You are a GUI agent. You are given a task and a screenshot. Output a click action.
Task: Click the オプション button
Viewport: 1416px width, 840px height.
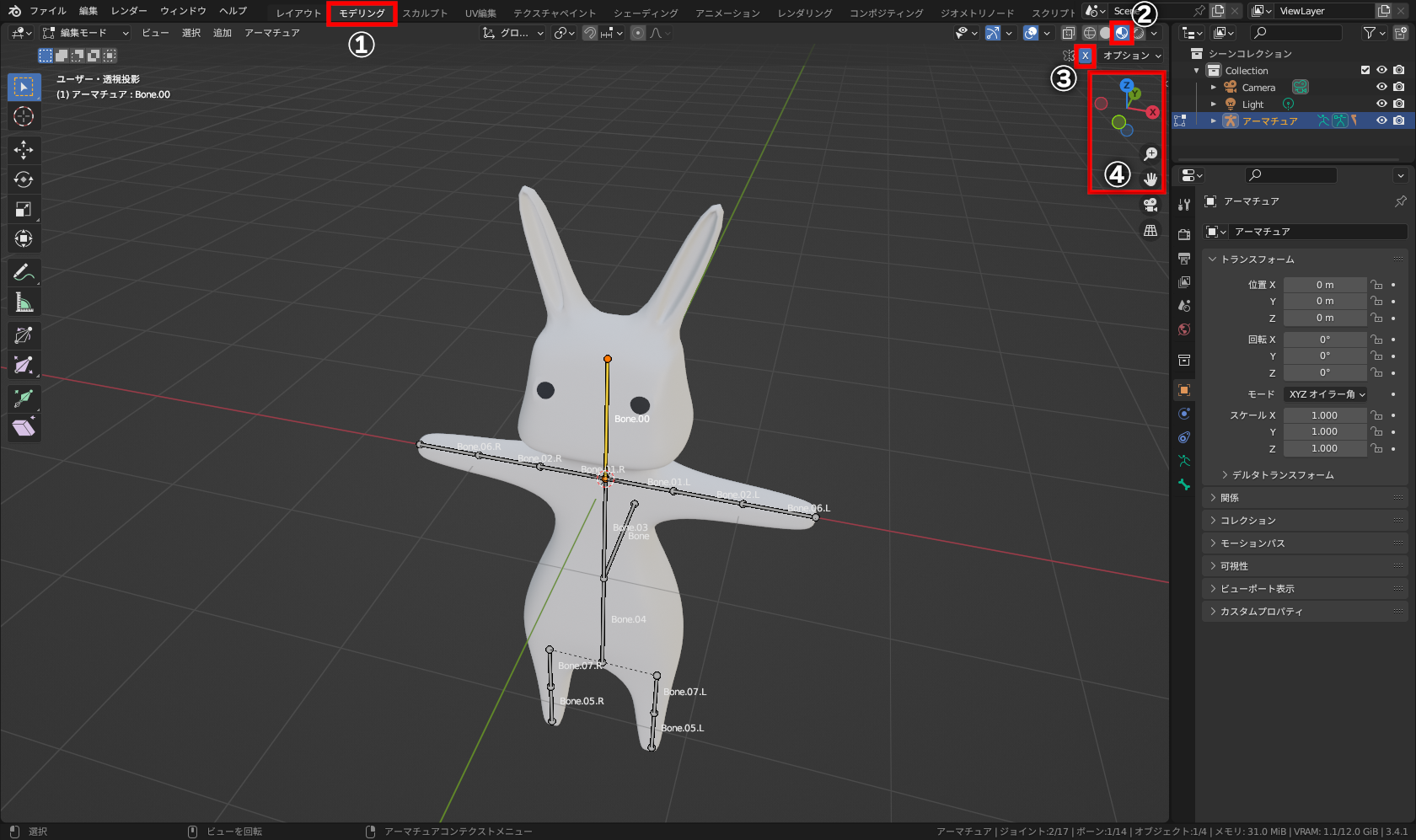pyautogui.click(x=1129, y=55)
